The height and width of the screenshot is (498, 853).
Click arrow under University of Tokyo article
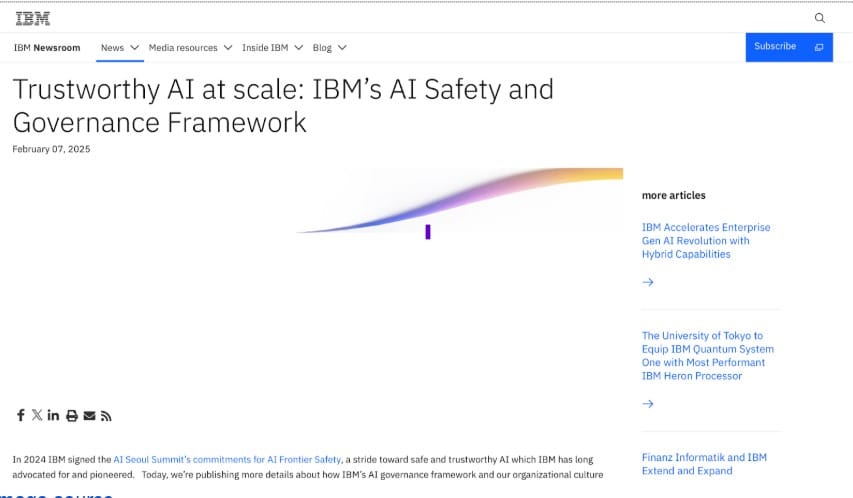tap(648, 404)
